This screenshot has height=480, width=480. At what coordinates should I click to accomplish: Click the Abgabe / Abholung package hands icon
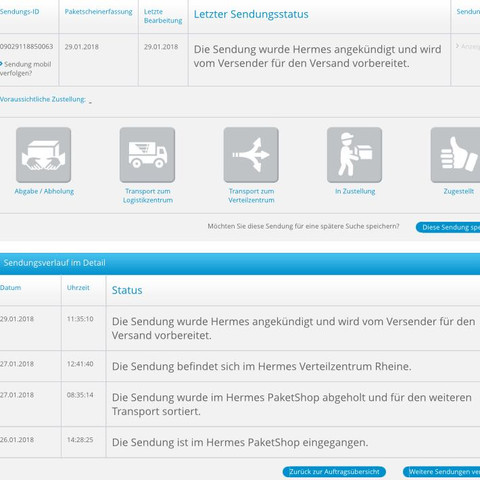click(44, 155)
